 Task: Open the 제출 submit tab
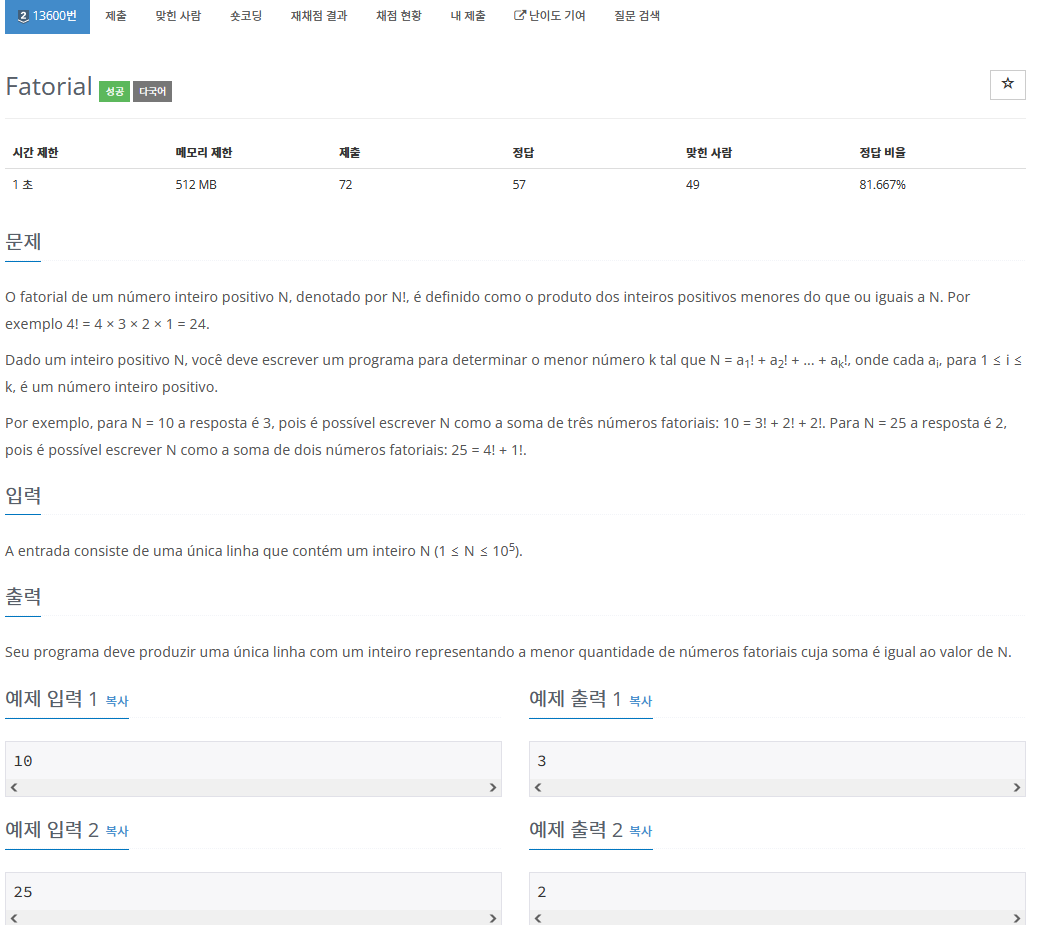pyautogui.click(x=116, y=16)
